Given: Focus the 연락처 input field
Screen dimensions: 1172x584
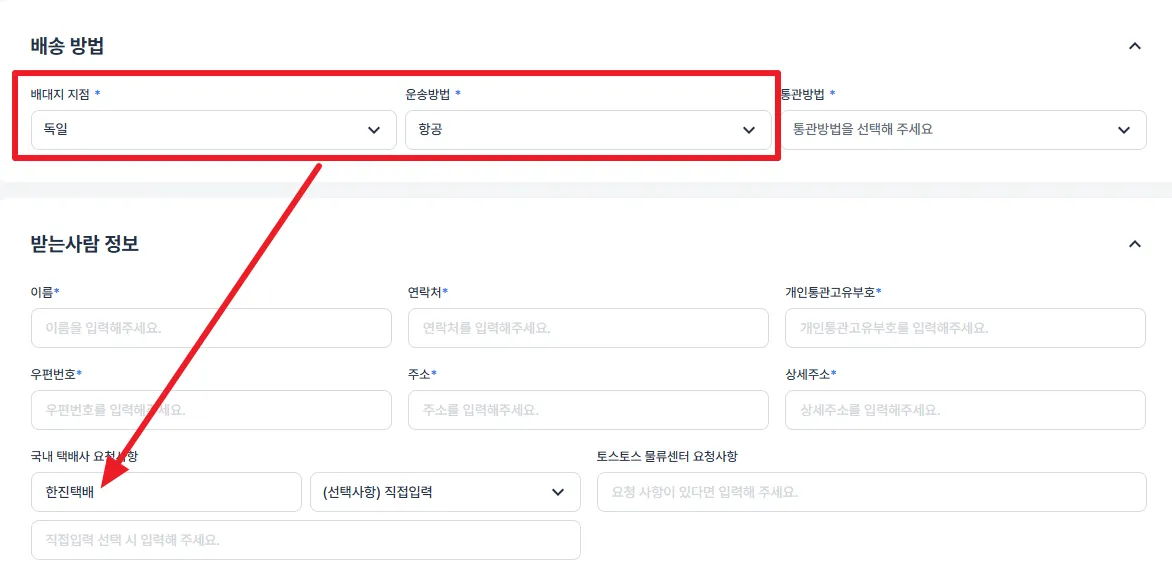Looking at the screenshot, I should pos(588,328).
